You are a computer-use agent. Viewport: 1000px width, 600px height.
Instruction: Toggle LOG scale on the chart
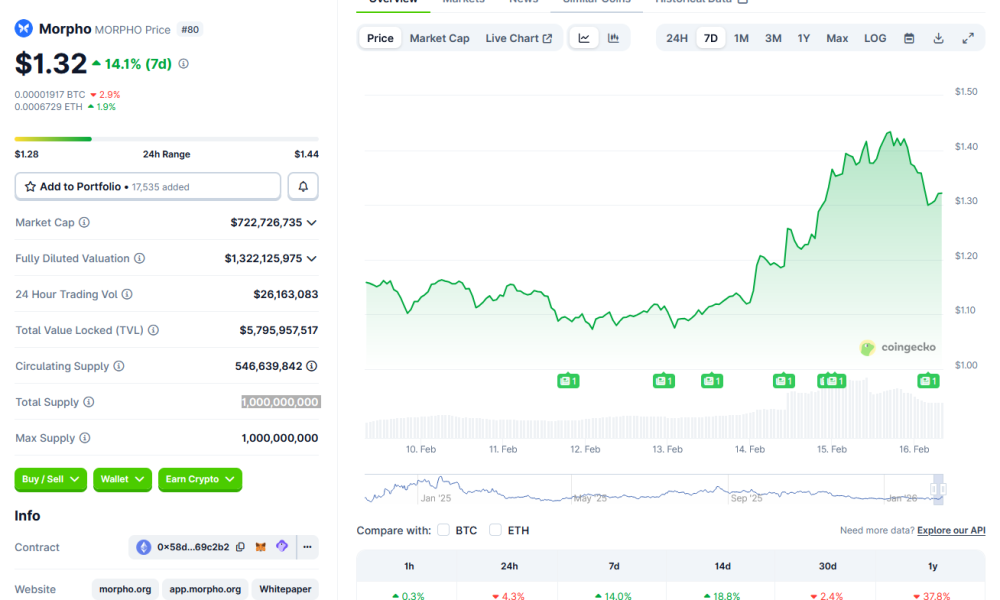[875, 37]
